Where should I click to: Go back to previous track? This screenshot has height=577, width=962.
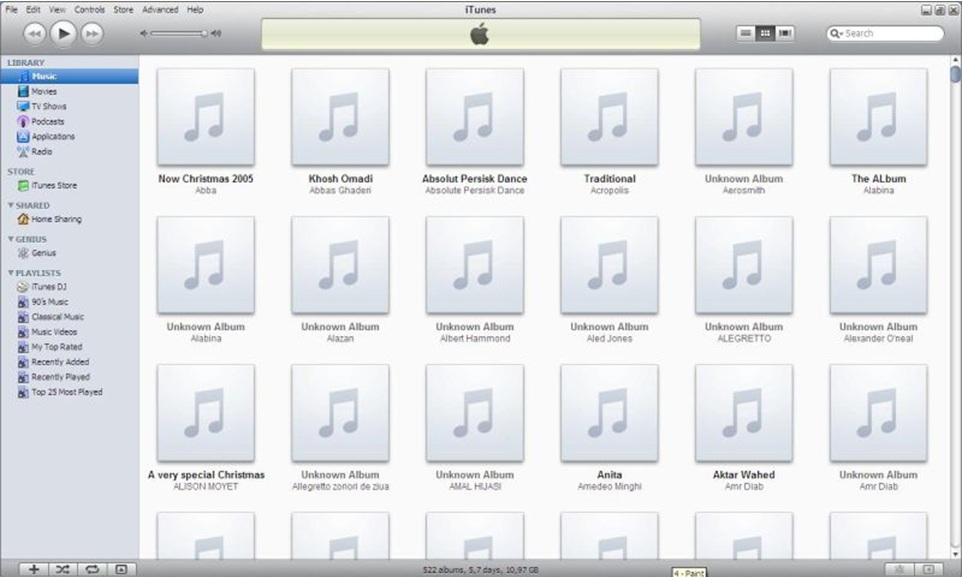(x=34, y=34)
